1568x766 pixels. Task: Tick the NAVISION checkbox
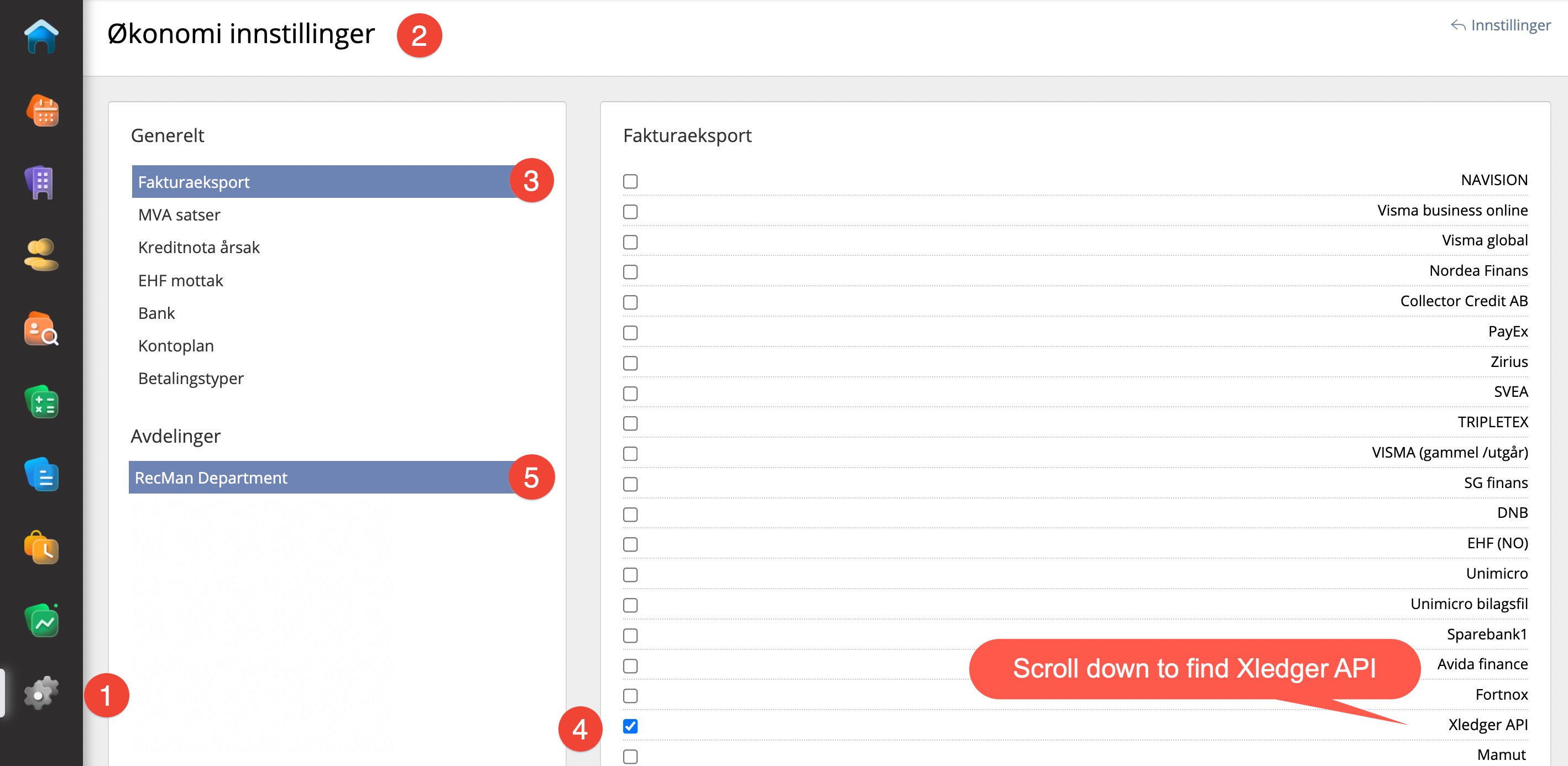pyautogui.click(x=630, y=181)
